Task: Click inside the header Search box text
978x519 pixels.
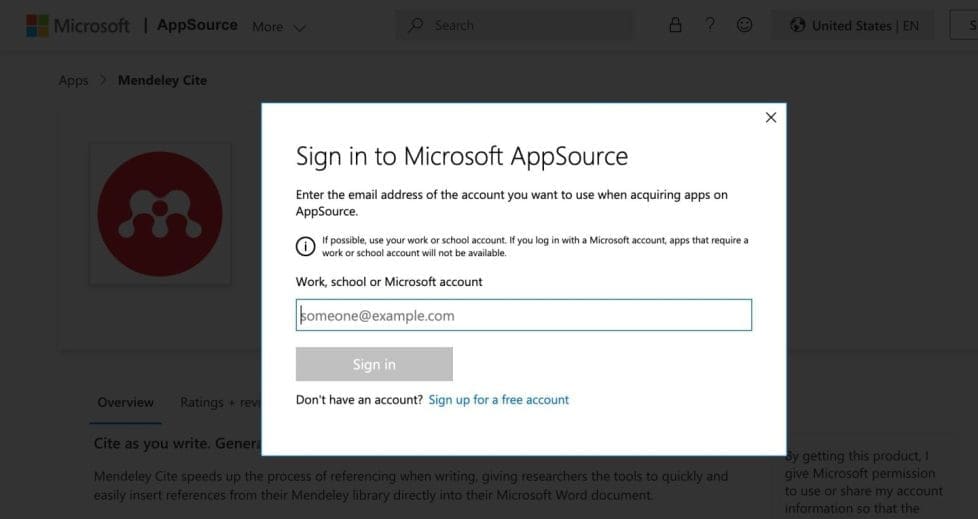Action: (520, 25)
